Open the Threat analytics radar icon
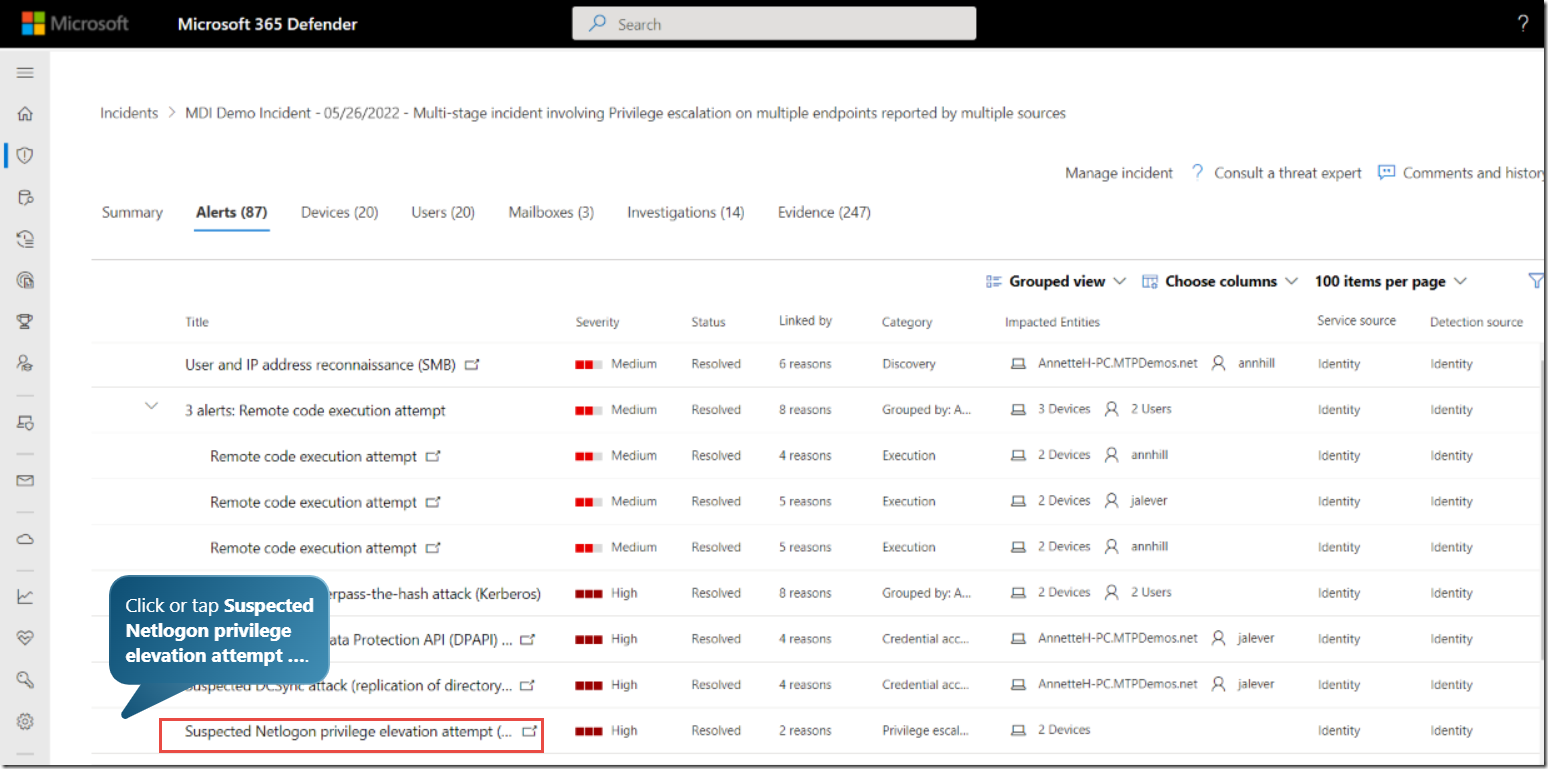The image size is (1548, 769). (26, 280)
